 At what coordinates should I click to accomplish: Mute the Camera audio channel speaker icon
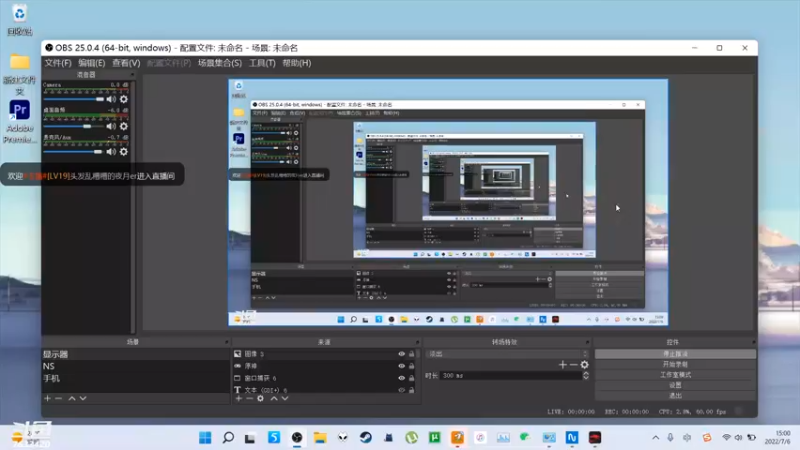point(111,99)
